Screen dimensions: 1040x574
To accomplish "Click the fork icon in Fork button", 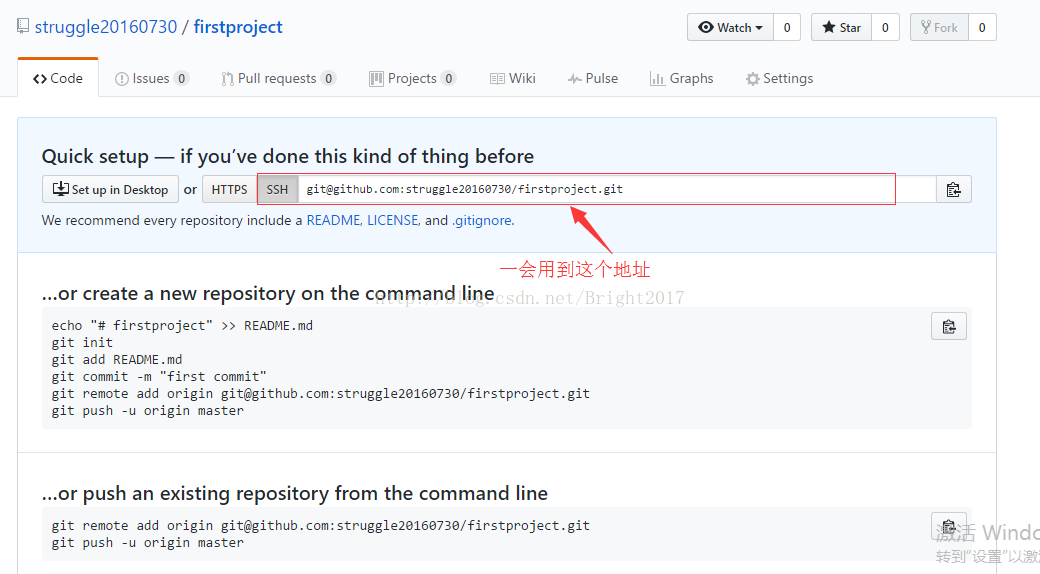I will click(926, 27).
